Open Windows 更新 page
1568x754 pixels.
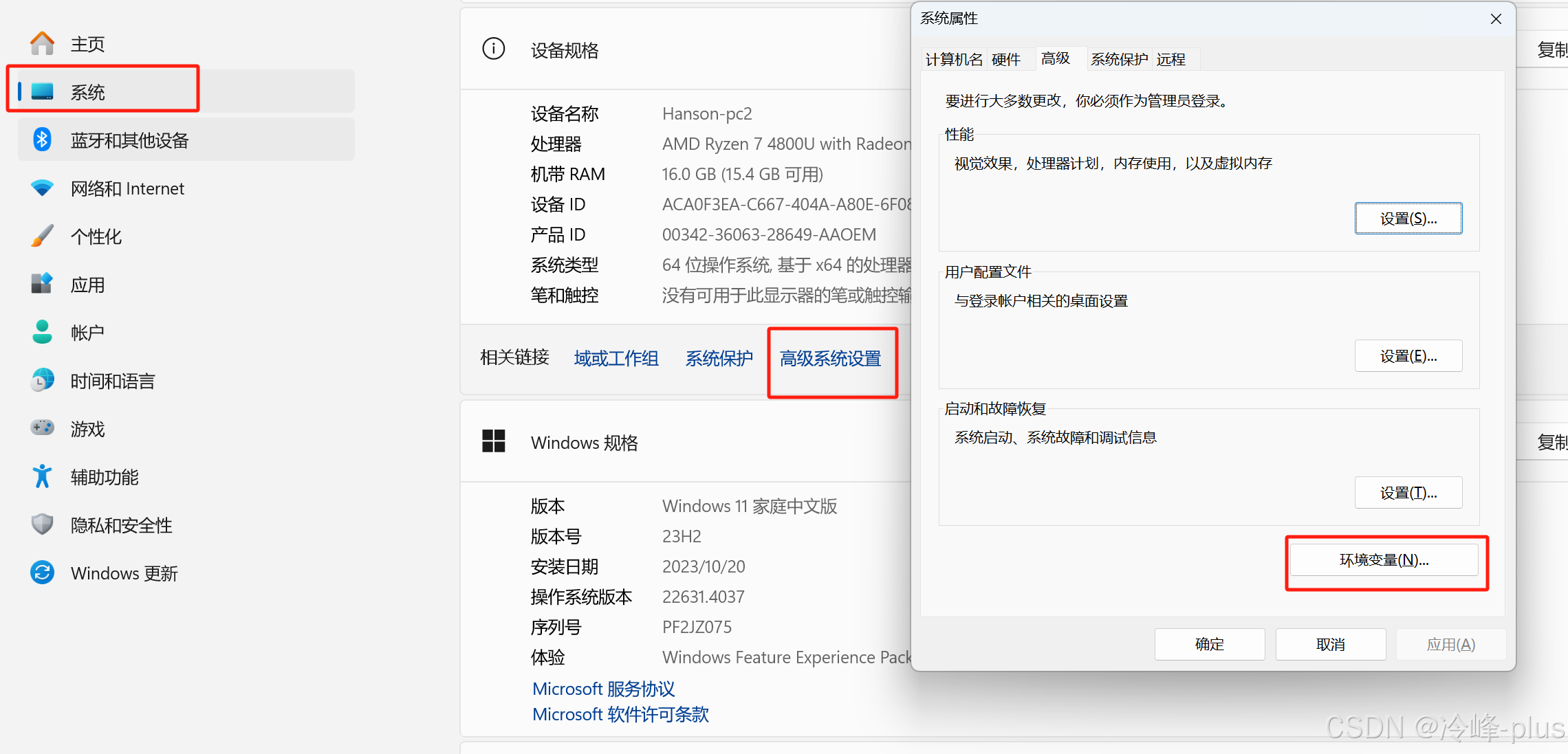click(186, 573)
